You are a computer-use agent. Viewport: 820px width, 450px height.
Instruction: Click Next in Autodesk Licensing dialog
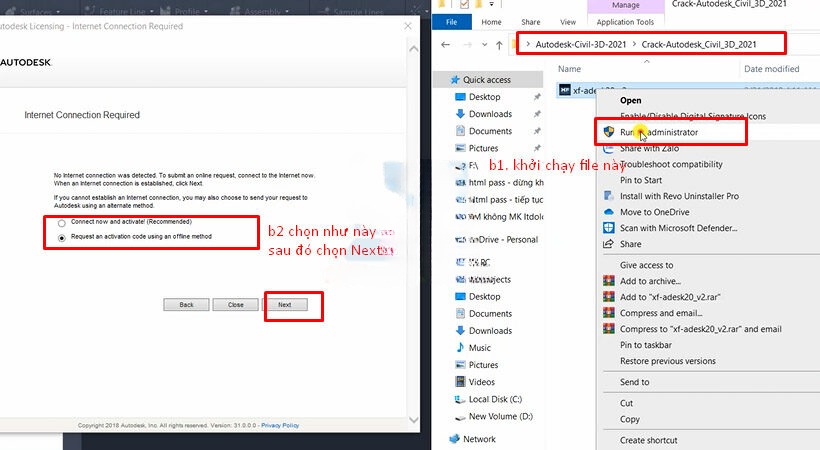pos(285,305)
